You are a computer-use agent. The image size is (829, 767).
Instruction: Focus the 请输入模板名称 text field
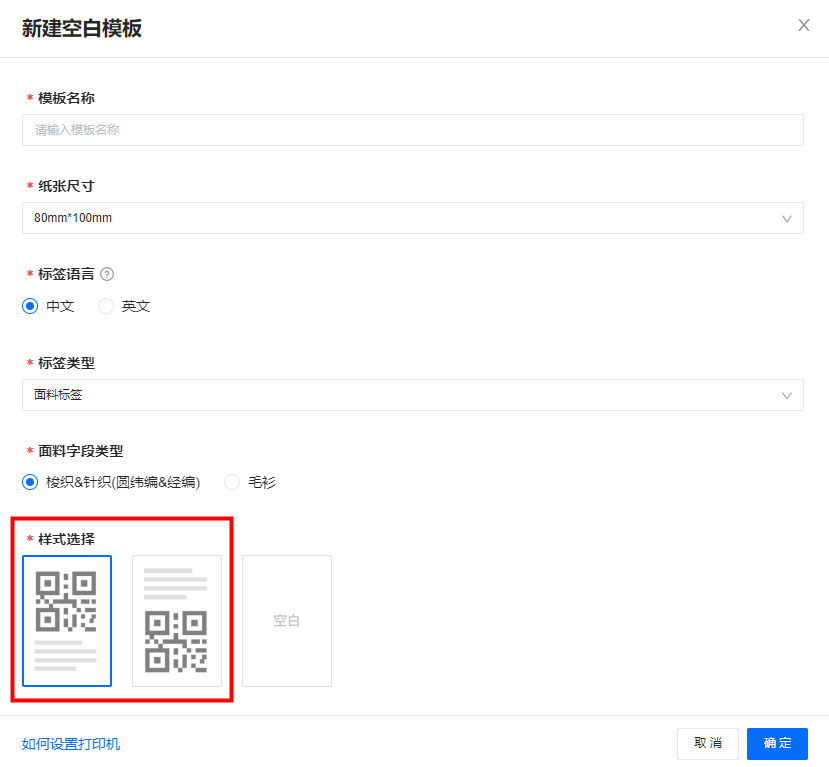(x=412, y=130)
